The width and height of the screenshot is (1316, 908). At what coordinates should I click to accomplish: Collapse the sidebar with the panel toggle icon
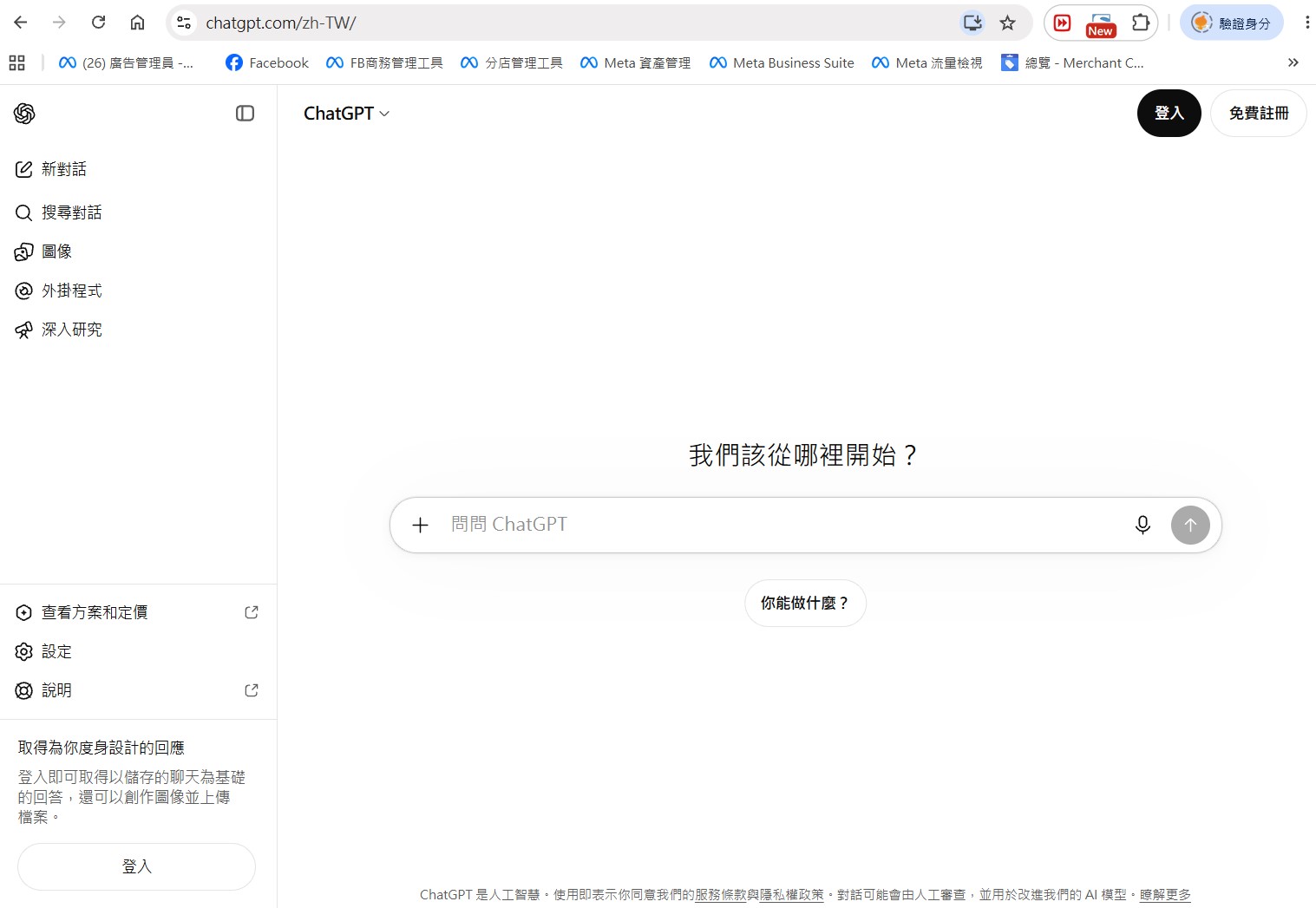click(x=245, y=114)
